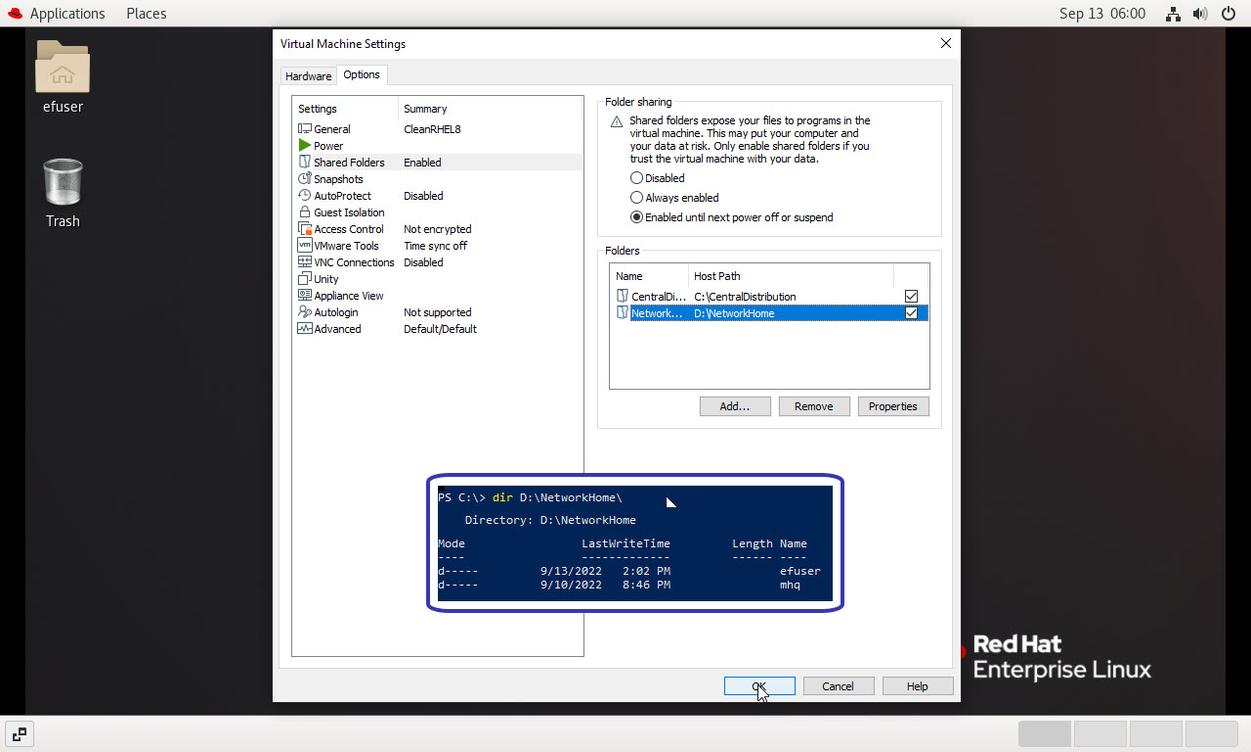This screenshot has height=752, width=1251.
Task: Click the Add... button
Action: coord(734,406)
